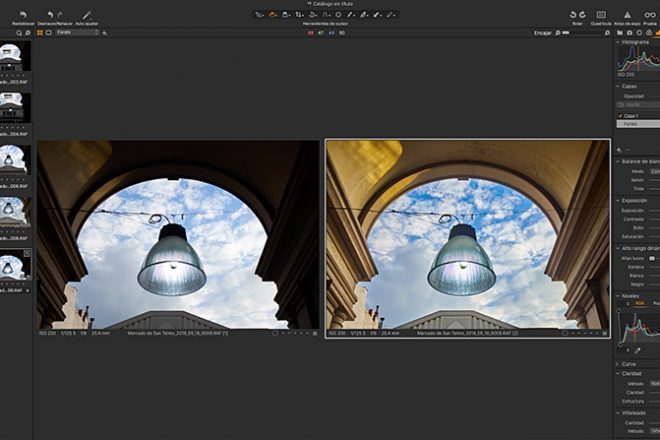Viewport: 660px width, 440px height.
Task: Adjust the Altas luces slider handle
Action: (652, 258)
